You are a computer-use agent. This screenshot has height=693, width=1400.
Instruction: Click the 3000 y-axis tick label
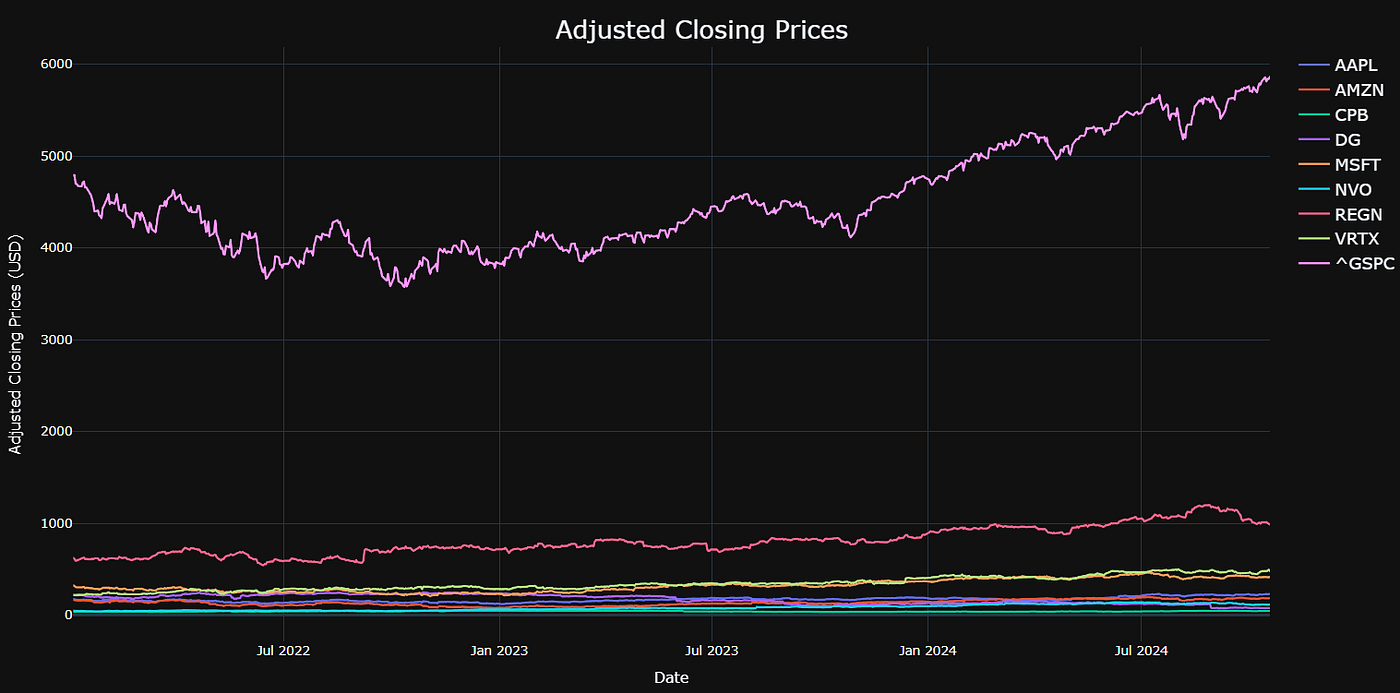55,340
